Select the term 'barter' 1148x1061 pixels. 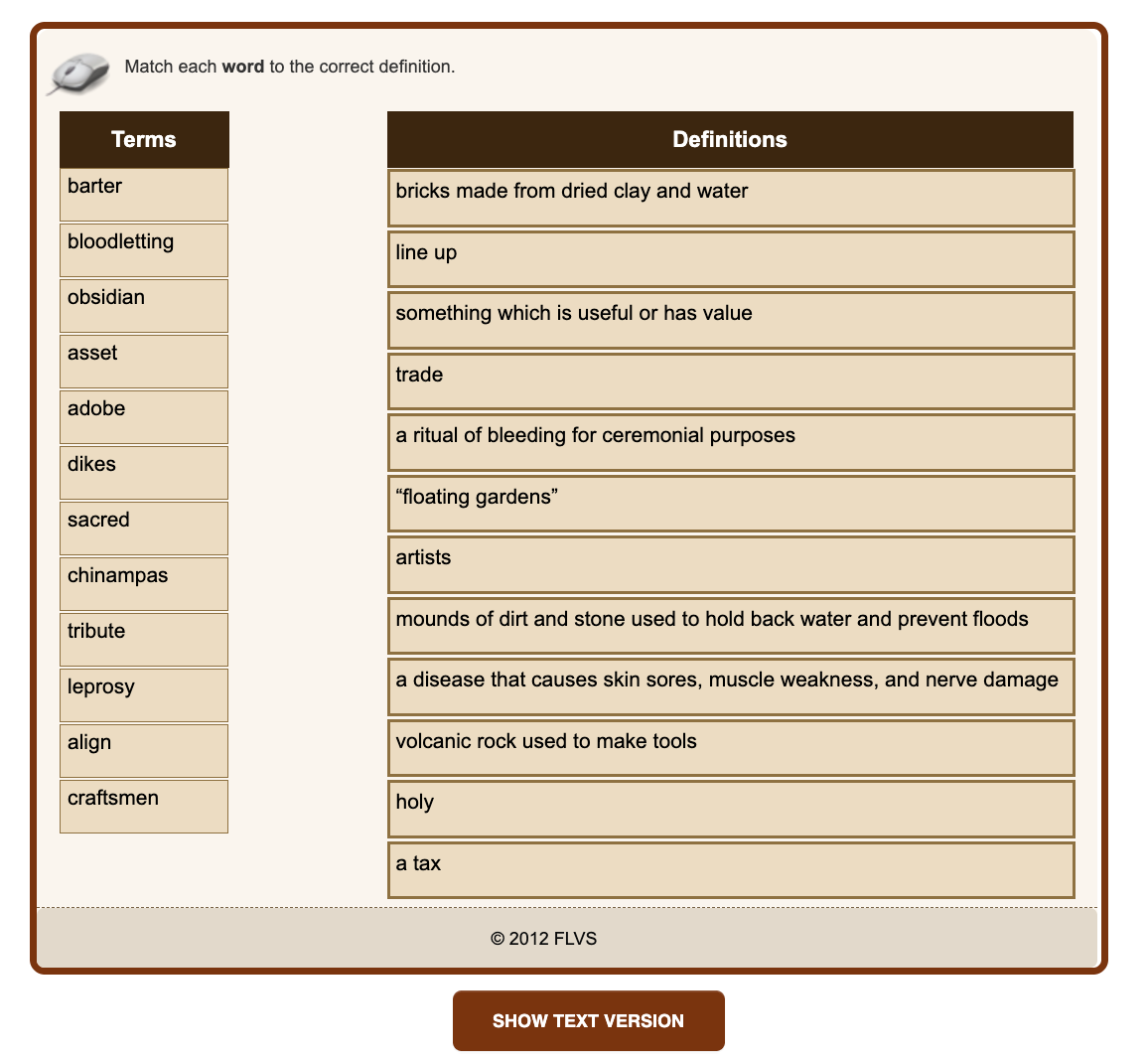point(144,195)
